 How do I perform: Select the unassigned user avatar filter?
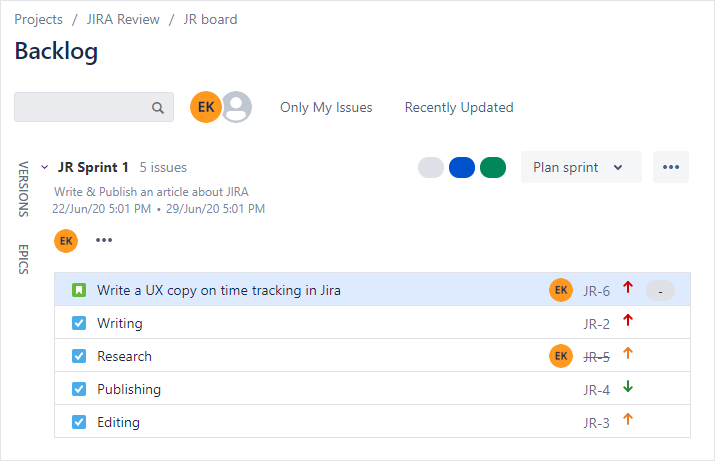point(237,107)
